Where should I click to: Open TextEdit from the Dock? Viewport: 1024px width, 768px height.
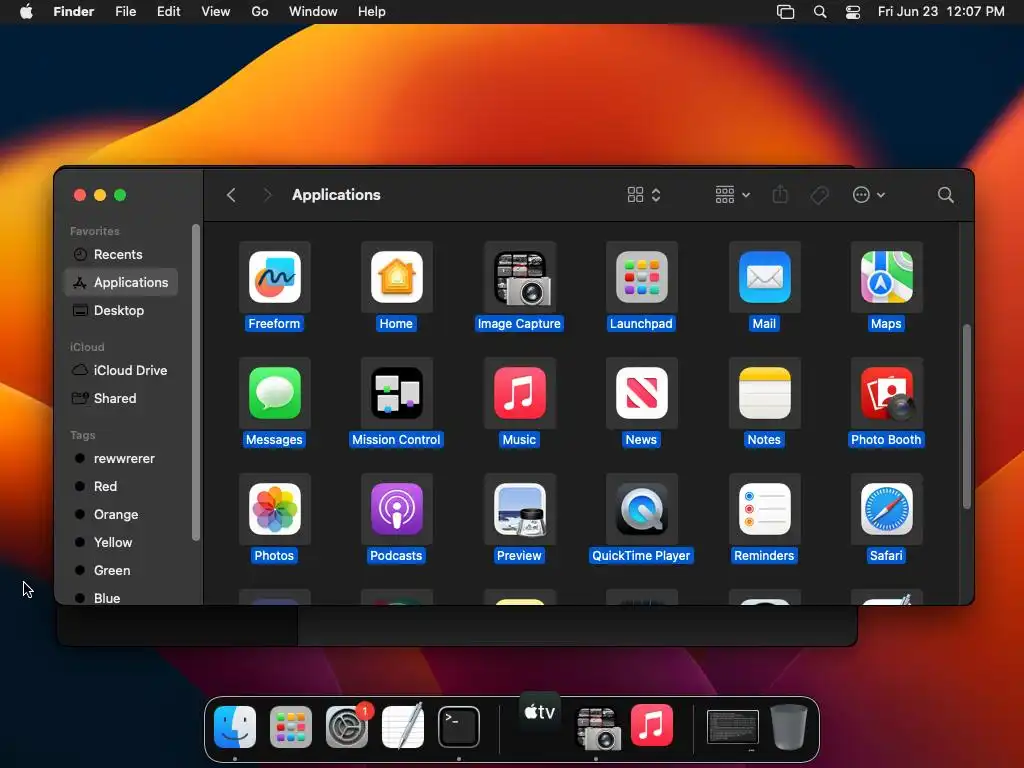click(403, 726)
